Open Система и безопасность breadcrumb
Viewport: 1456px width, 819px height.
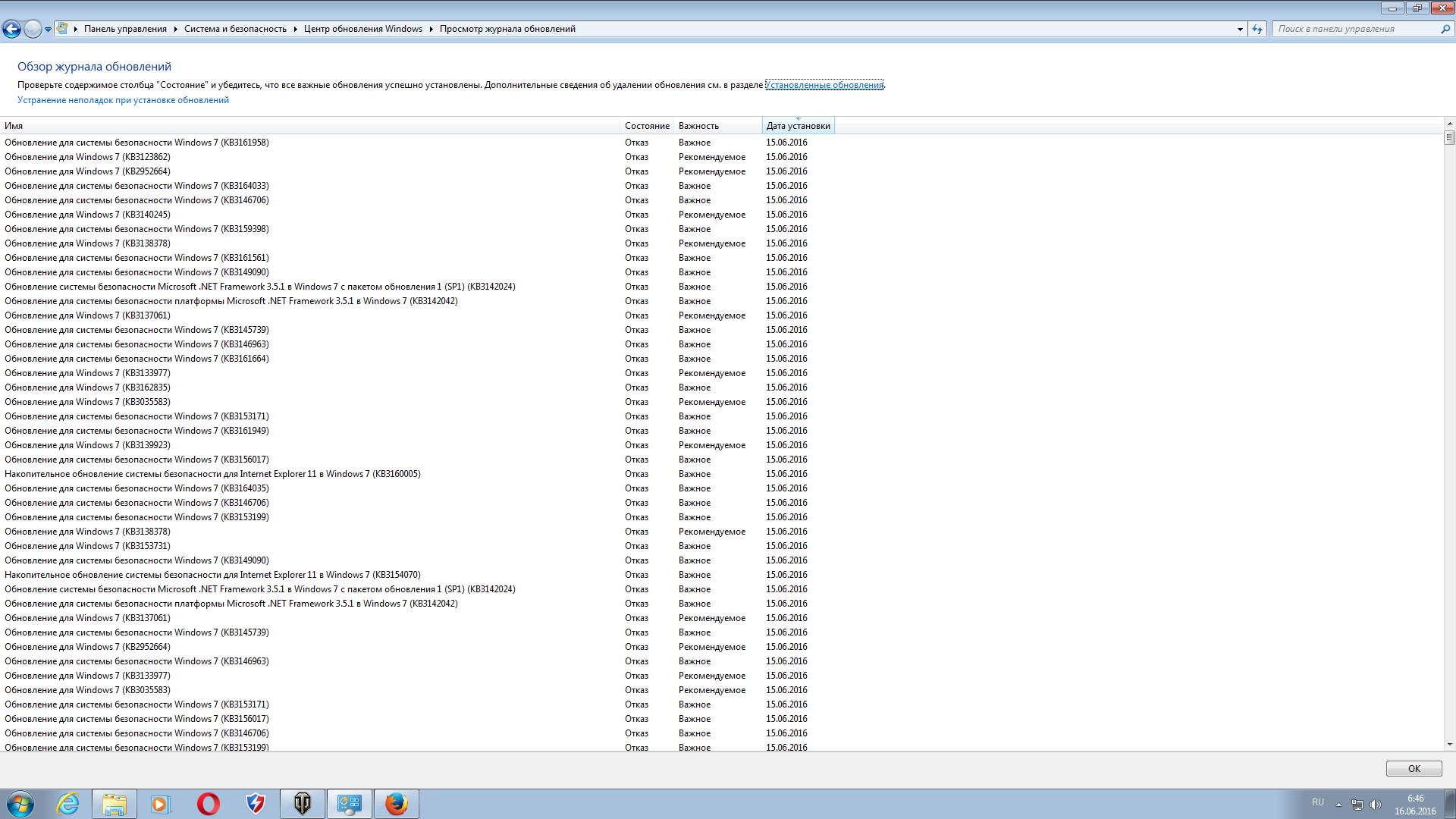235,29
